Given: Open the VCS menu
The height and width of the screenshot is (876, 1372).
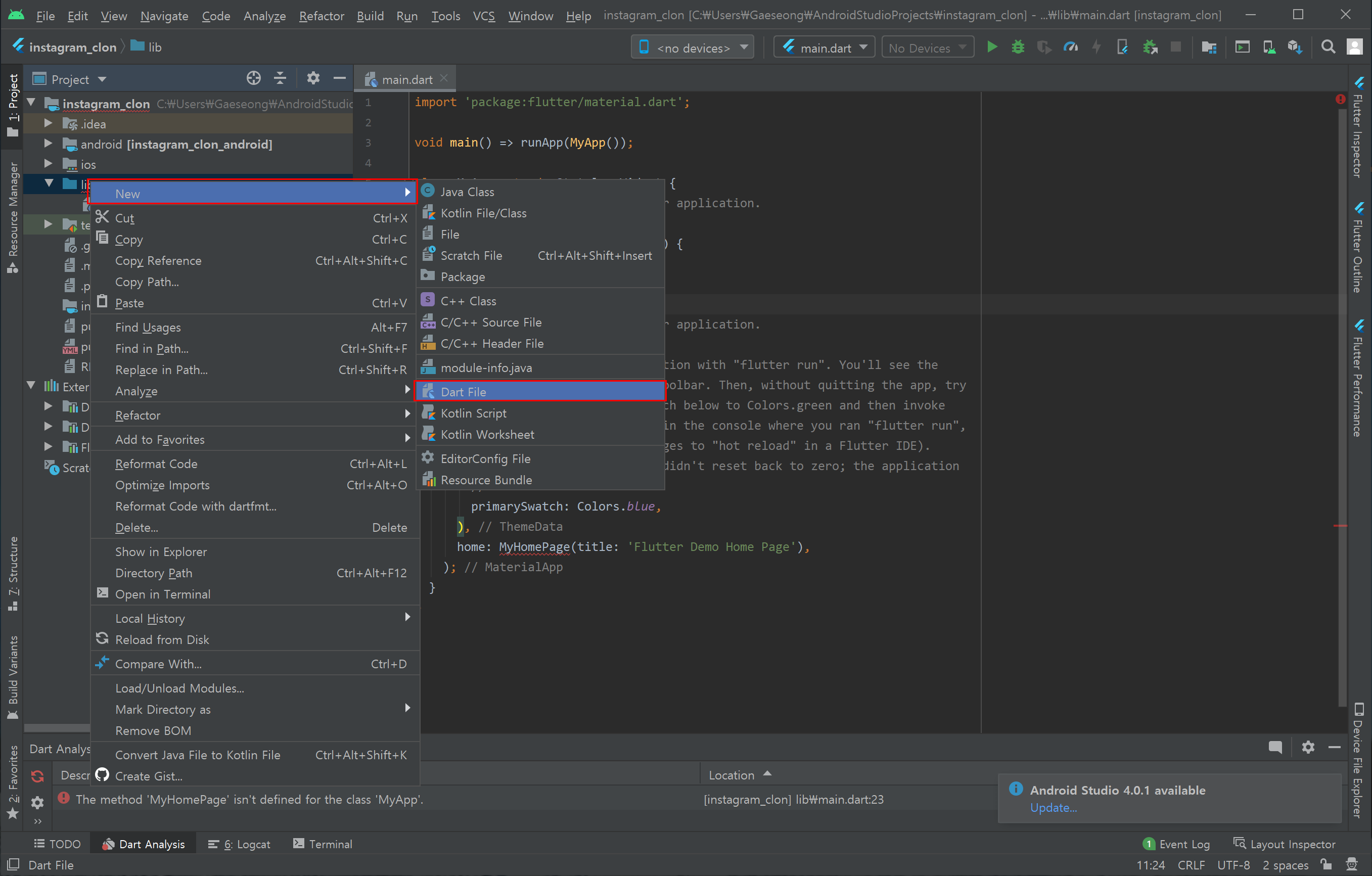Looking at the screenshot, I should 484,16.
